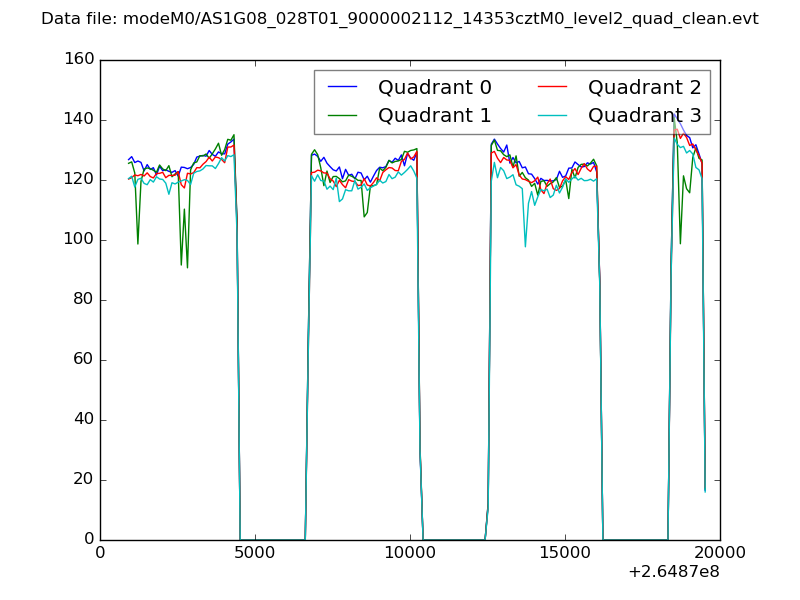Click the data file title text
The height and width of the screenshot is (600, 800).
[x=400, y=19]
